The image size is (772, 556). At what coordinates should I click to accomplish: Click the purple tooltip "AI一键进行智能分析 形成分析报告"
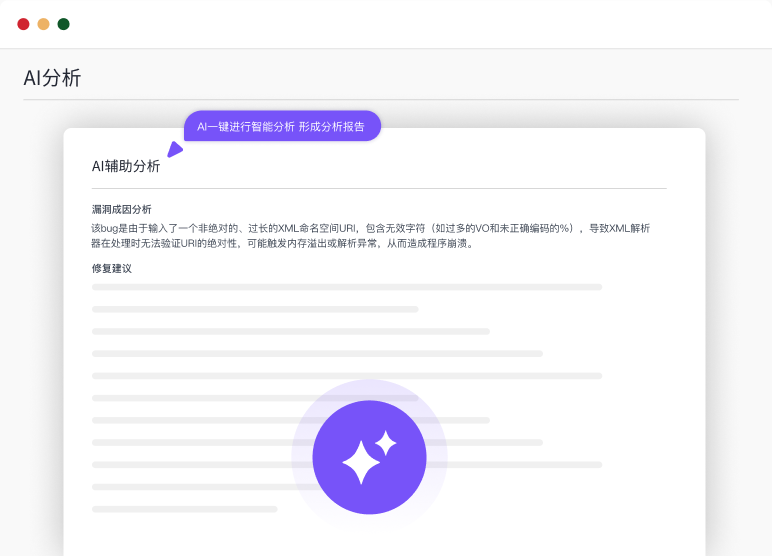tap(282, 126)
